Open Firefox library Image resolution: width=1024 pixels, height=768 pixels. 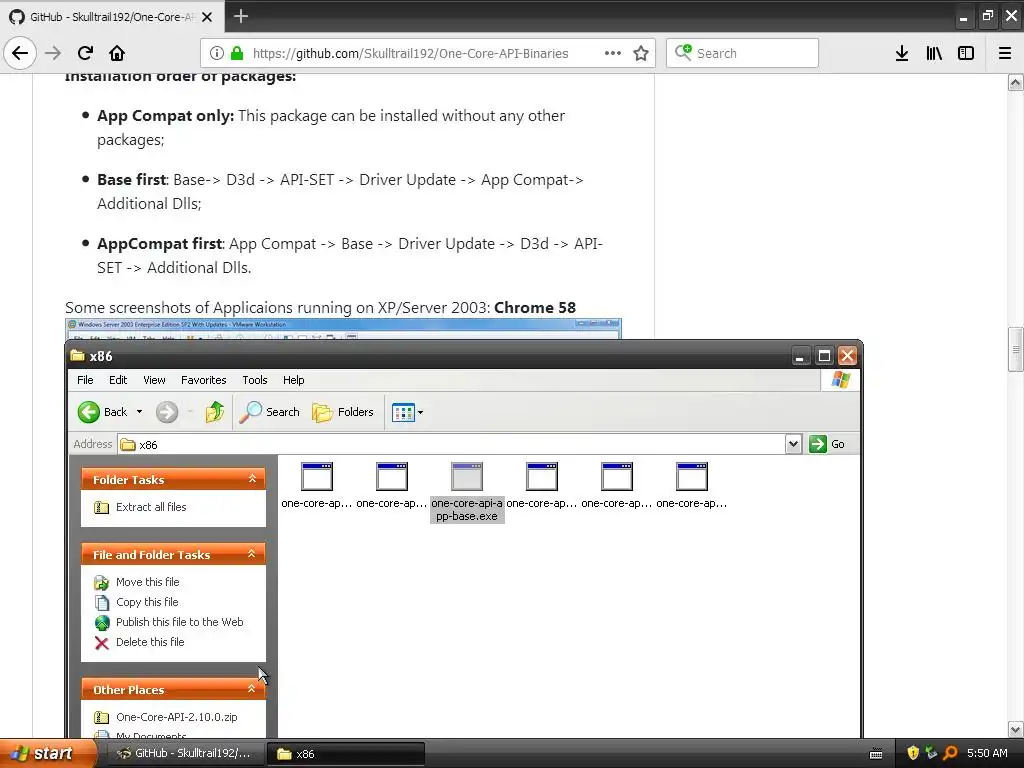934,53
